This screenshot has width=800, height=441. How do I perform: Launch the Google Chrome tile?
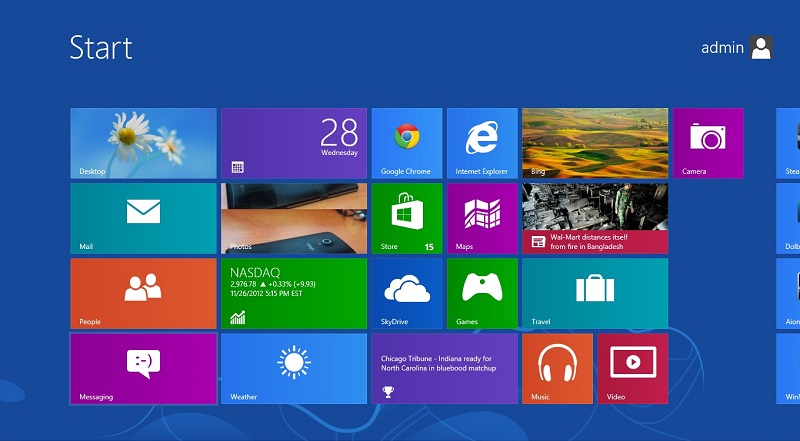coord(407,143)
